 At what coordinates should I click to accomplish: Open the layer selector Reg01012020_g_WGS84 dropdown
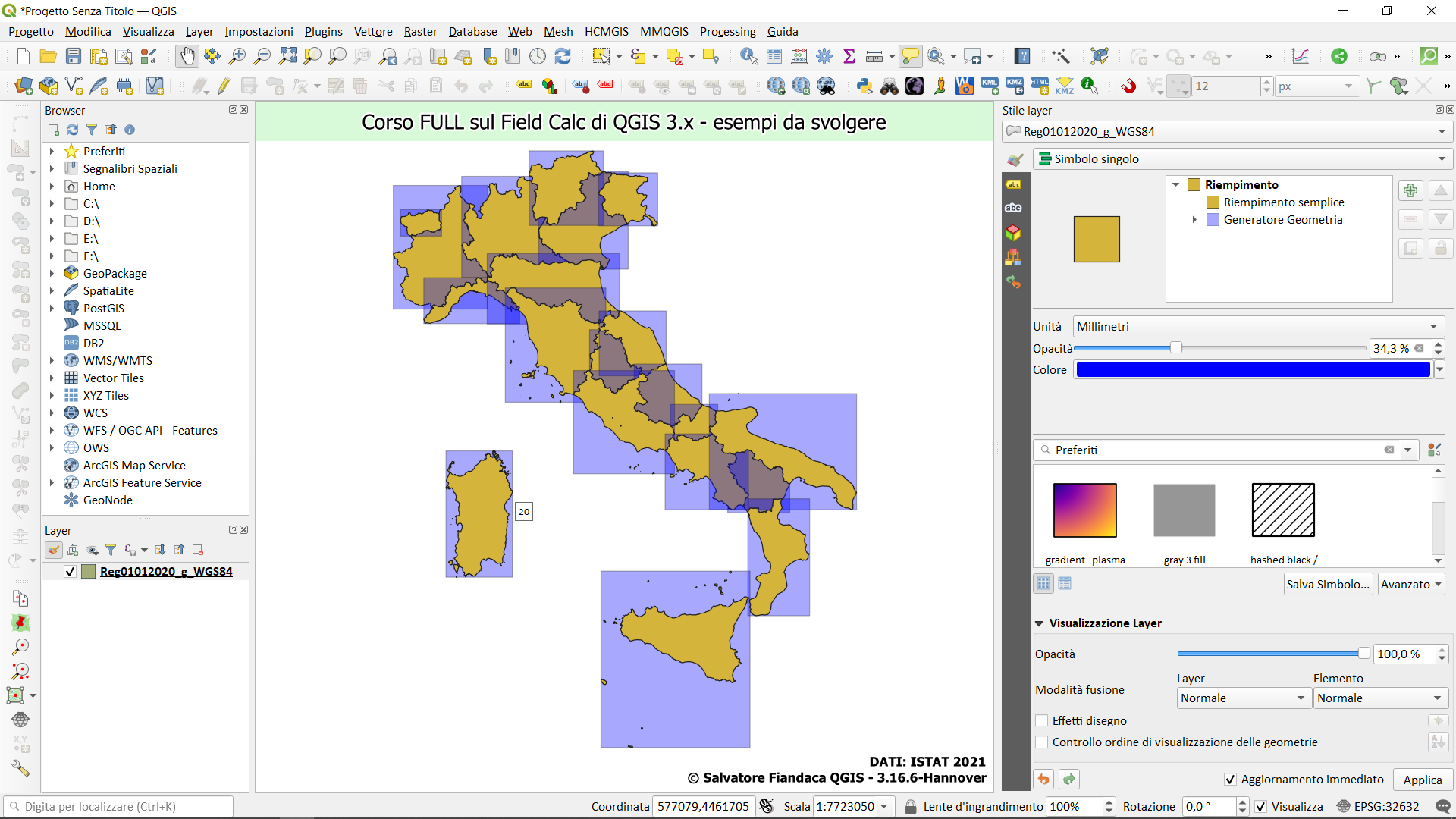[1226, 131]
